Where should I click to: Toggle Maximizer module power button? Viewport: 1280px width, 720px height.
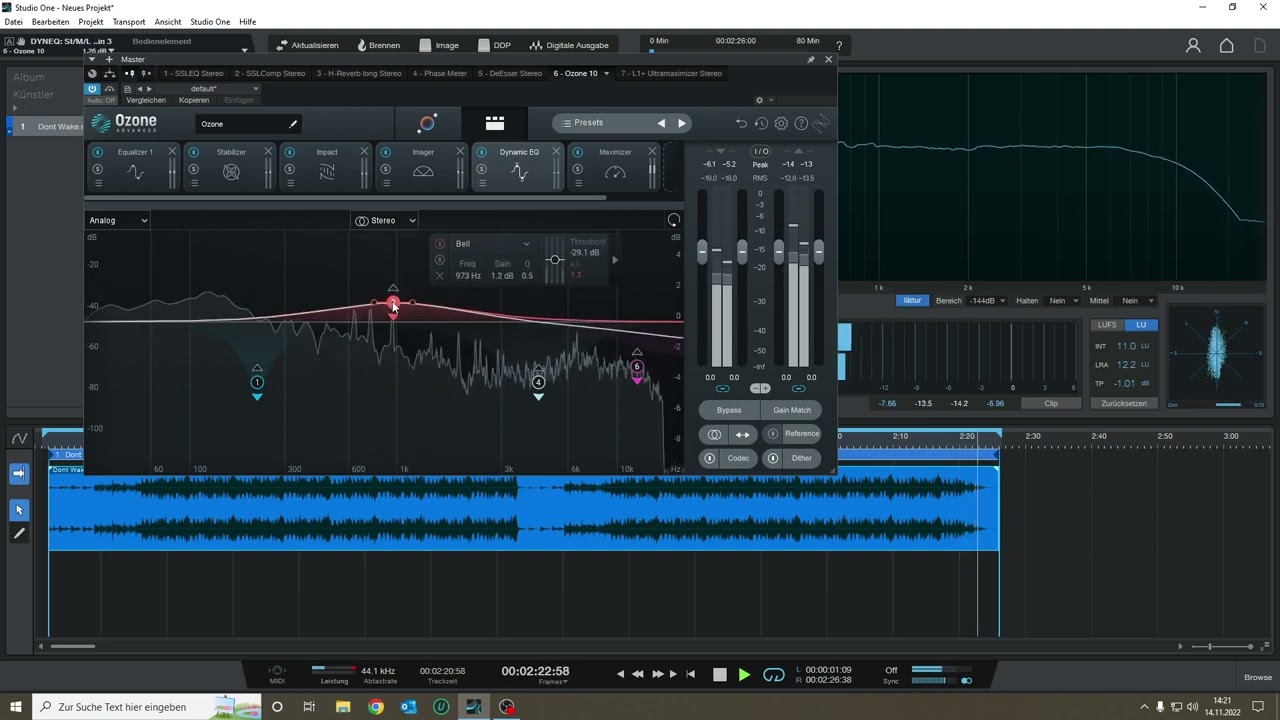click(x=577, y=152)
